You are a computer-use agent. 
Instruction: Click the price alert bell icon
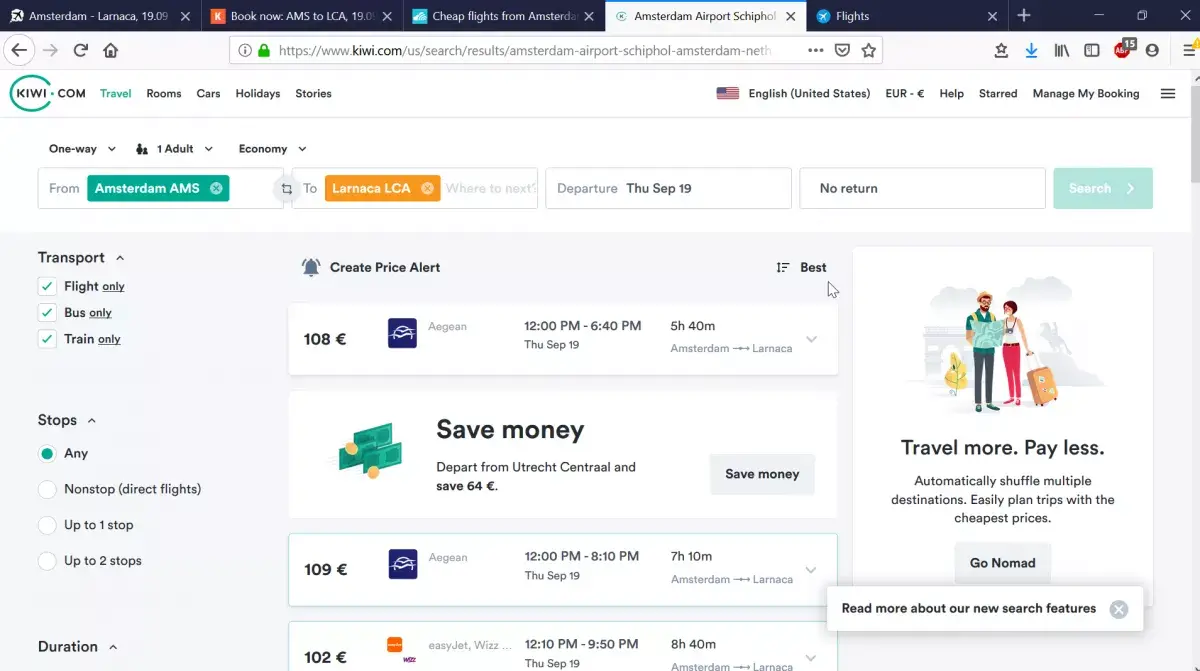[x=311, y=267]
